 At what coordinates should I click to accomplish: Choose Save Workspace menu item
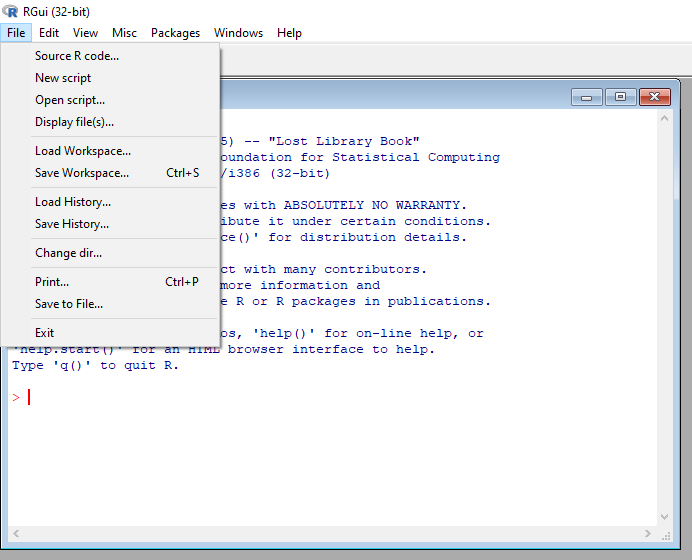82,173
